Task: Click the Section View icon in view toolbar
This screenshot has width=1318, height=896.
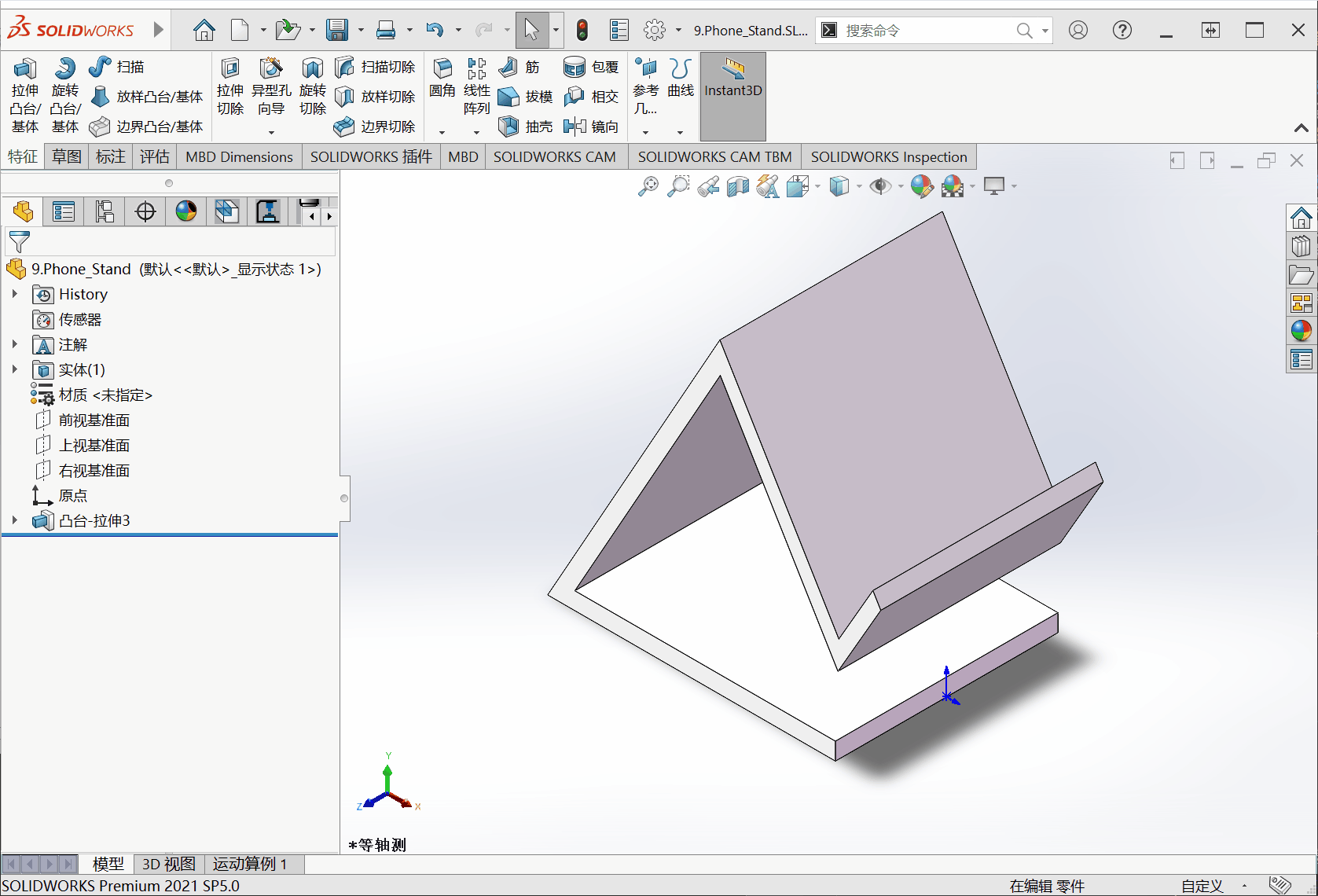Action: pos(738,186)
